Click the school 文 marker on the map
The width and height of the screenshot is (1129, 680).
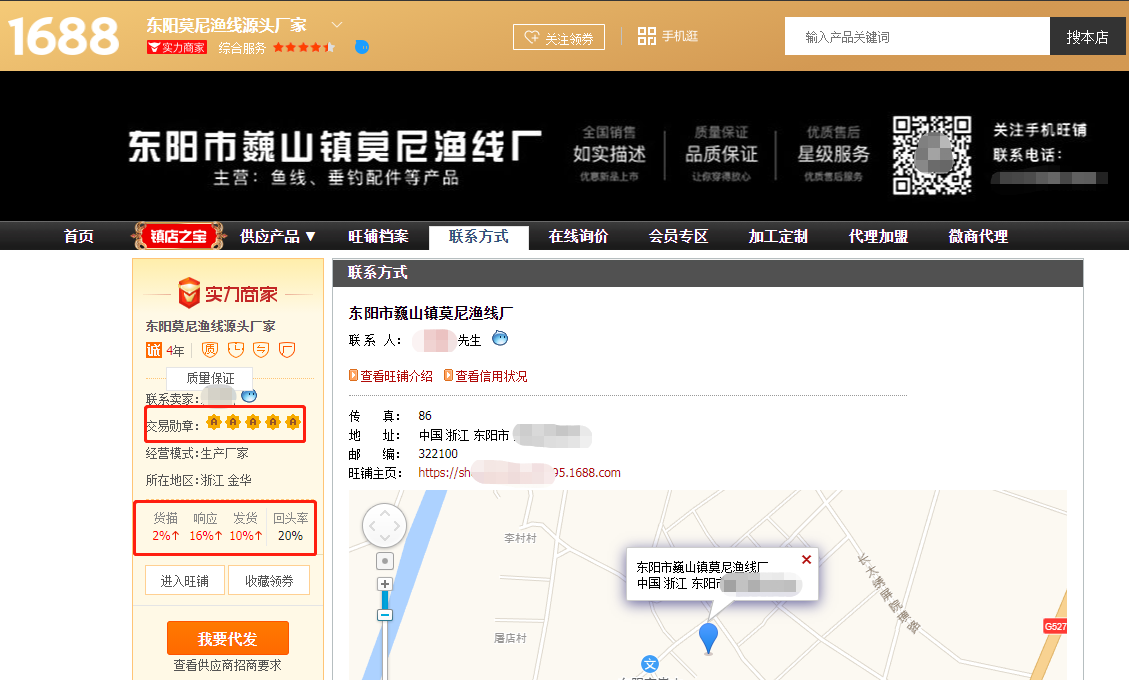click(649, 664)
